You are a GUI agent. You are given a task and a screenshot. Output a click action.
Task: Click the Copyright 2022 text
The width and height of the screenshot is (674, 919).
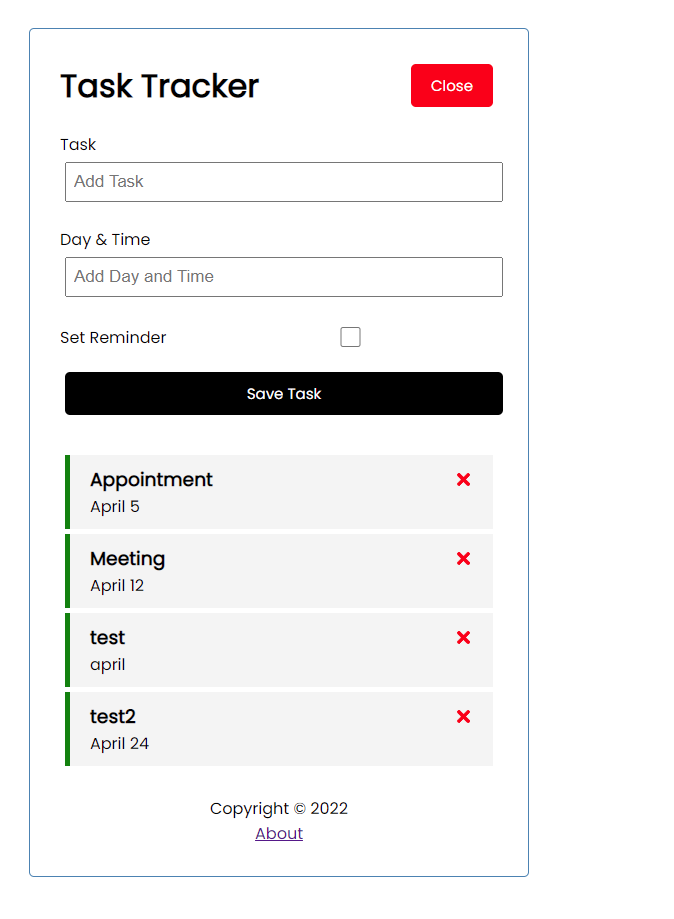tap(278, 808)
